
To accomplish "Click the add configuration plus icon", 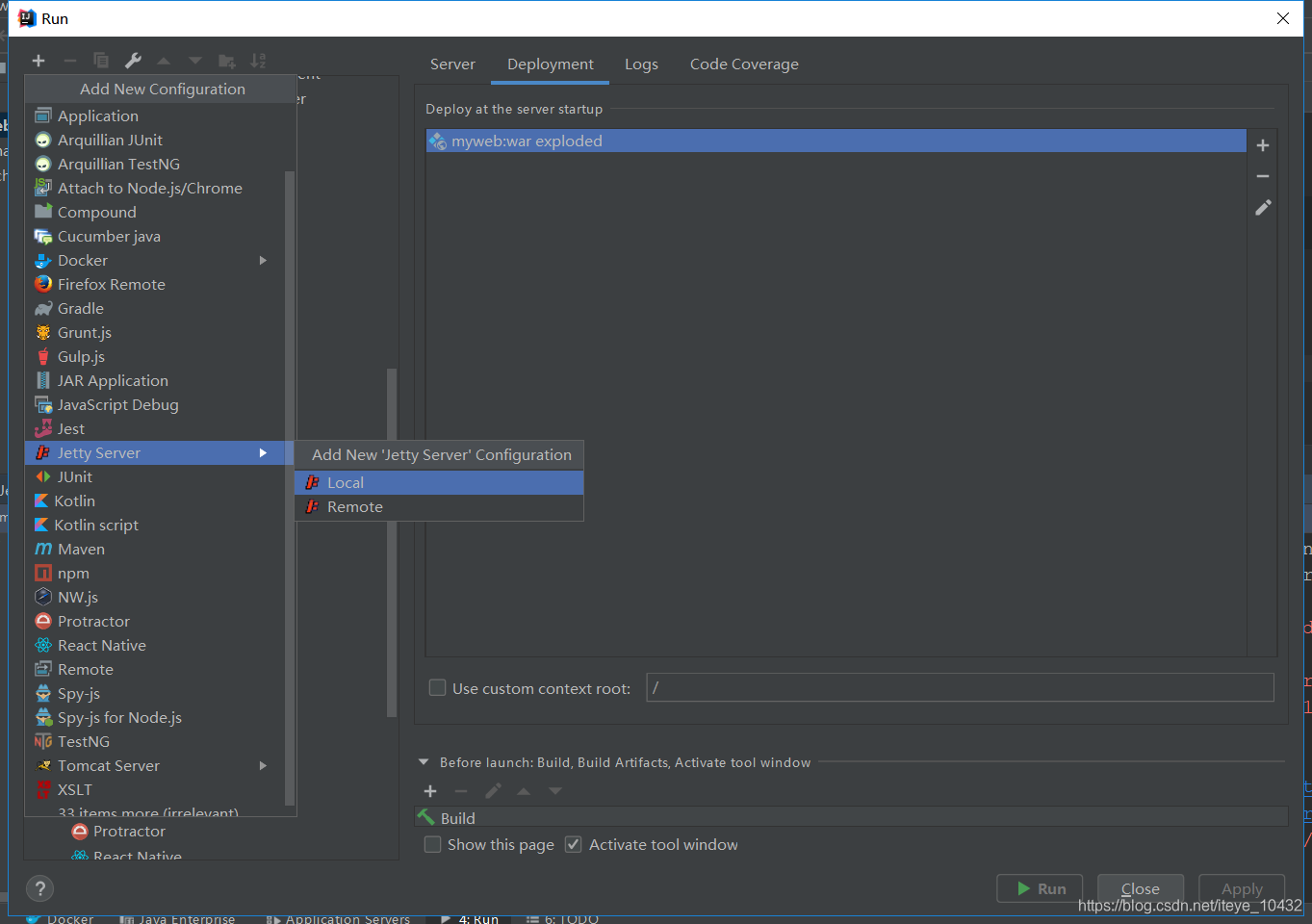I will tap(39, 61).
